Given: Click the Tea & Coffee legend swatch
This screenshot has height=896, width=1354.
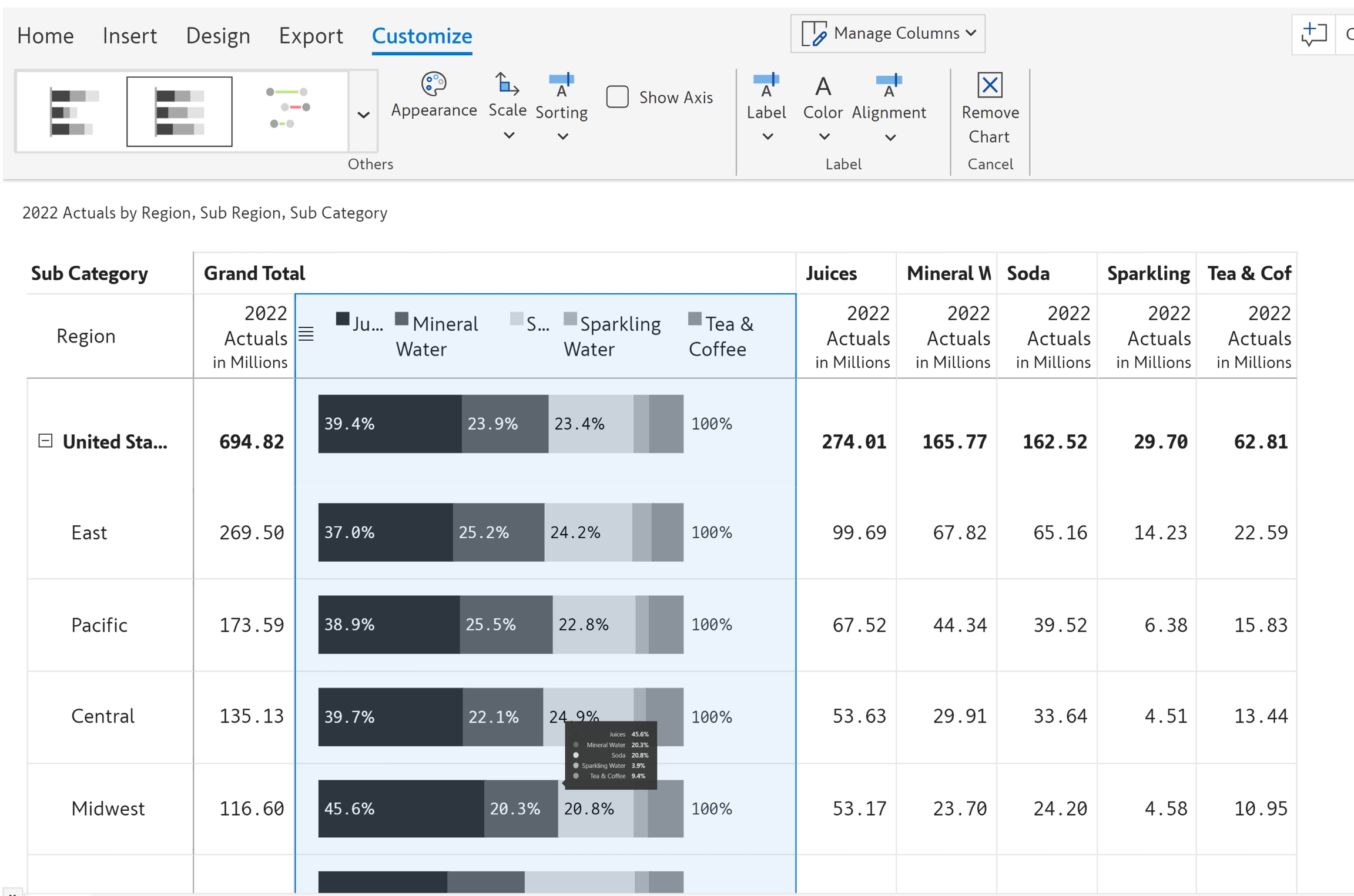Looking at the screenshot, I should (x=695, y=319).
